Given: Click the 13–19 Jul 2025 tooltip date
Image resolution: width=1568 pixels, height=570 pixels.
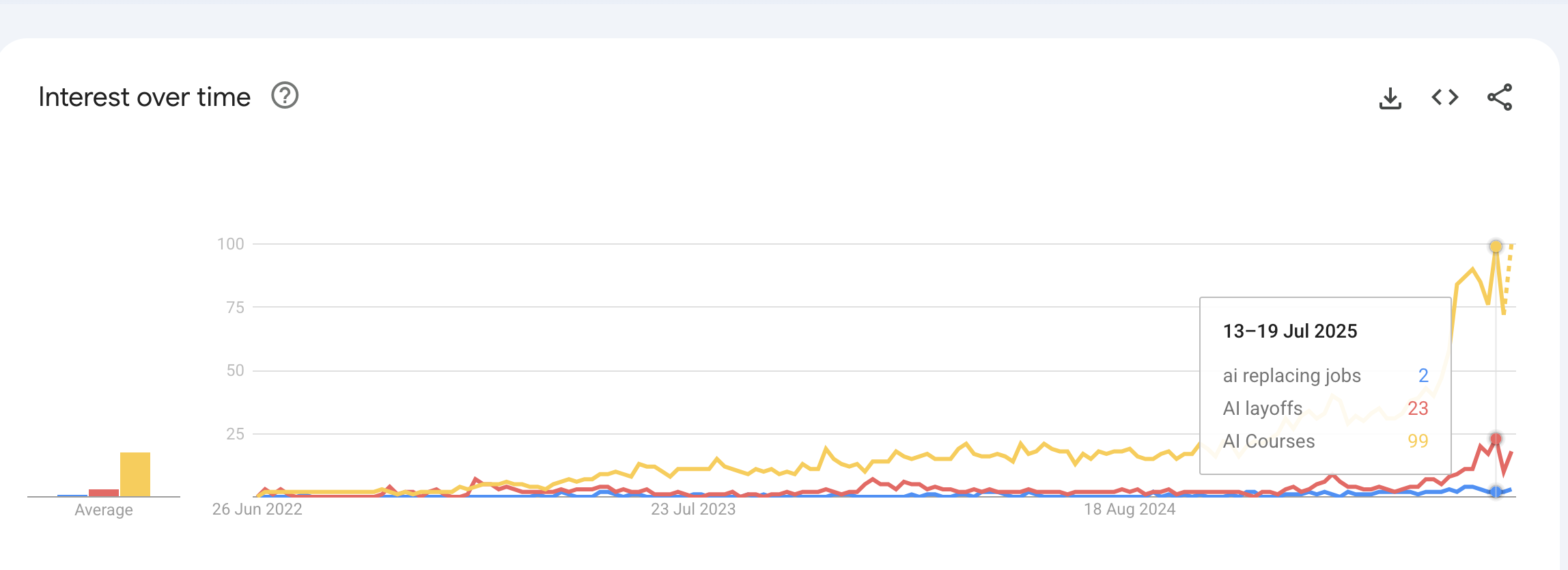Looking at the screenshot, I should click(x=1290, y=331).
